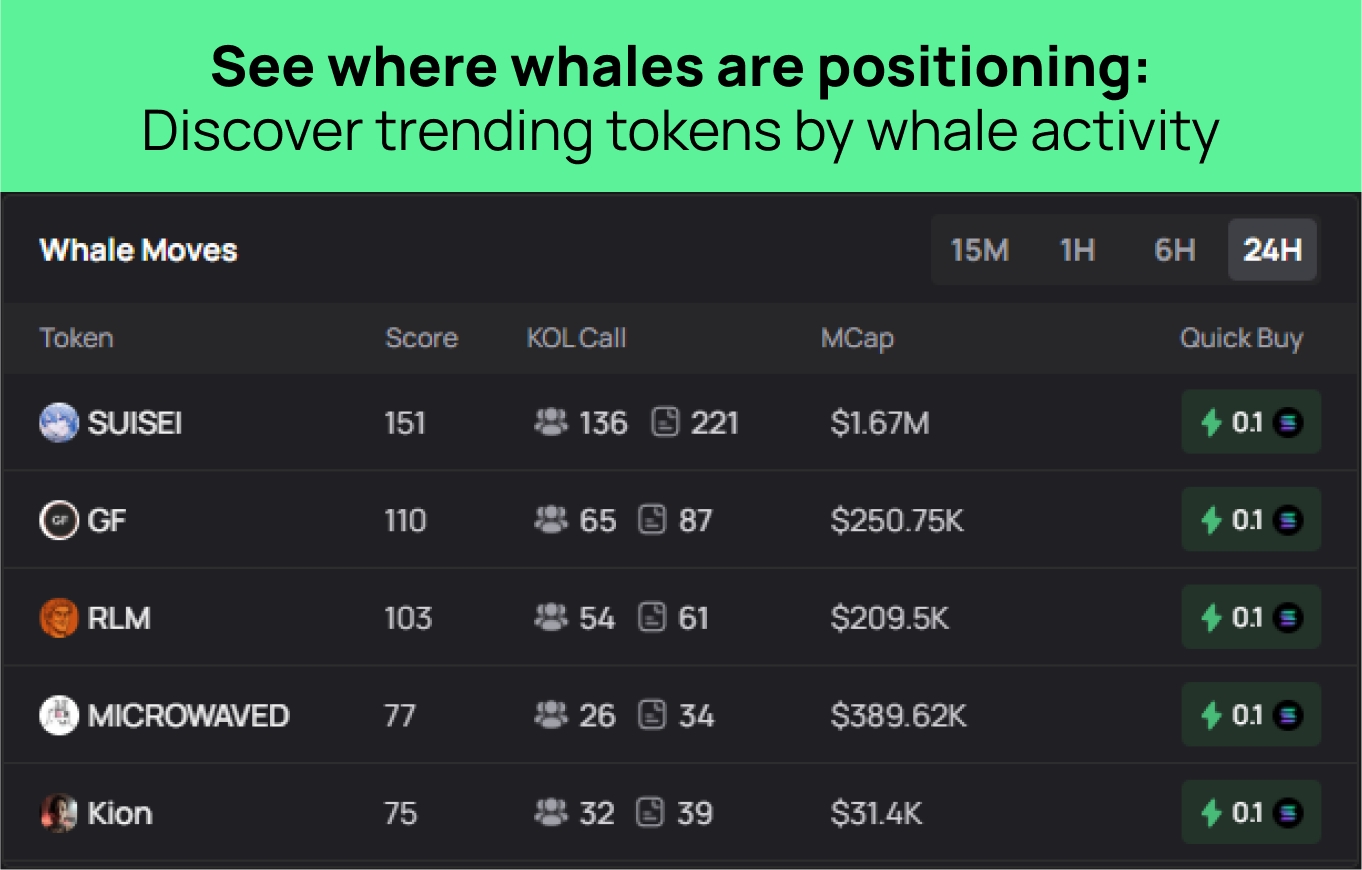This screenshot has width=1362, height=870.
Task: Click the KOL people icon for SUISEI
Action: coord(551,423)
